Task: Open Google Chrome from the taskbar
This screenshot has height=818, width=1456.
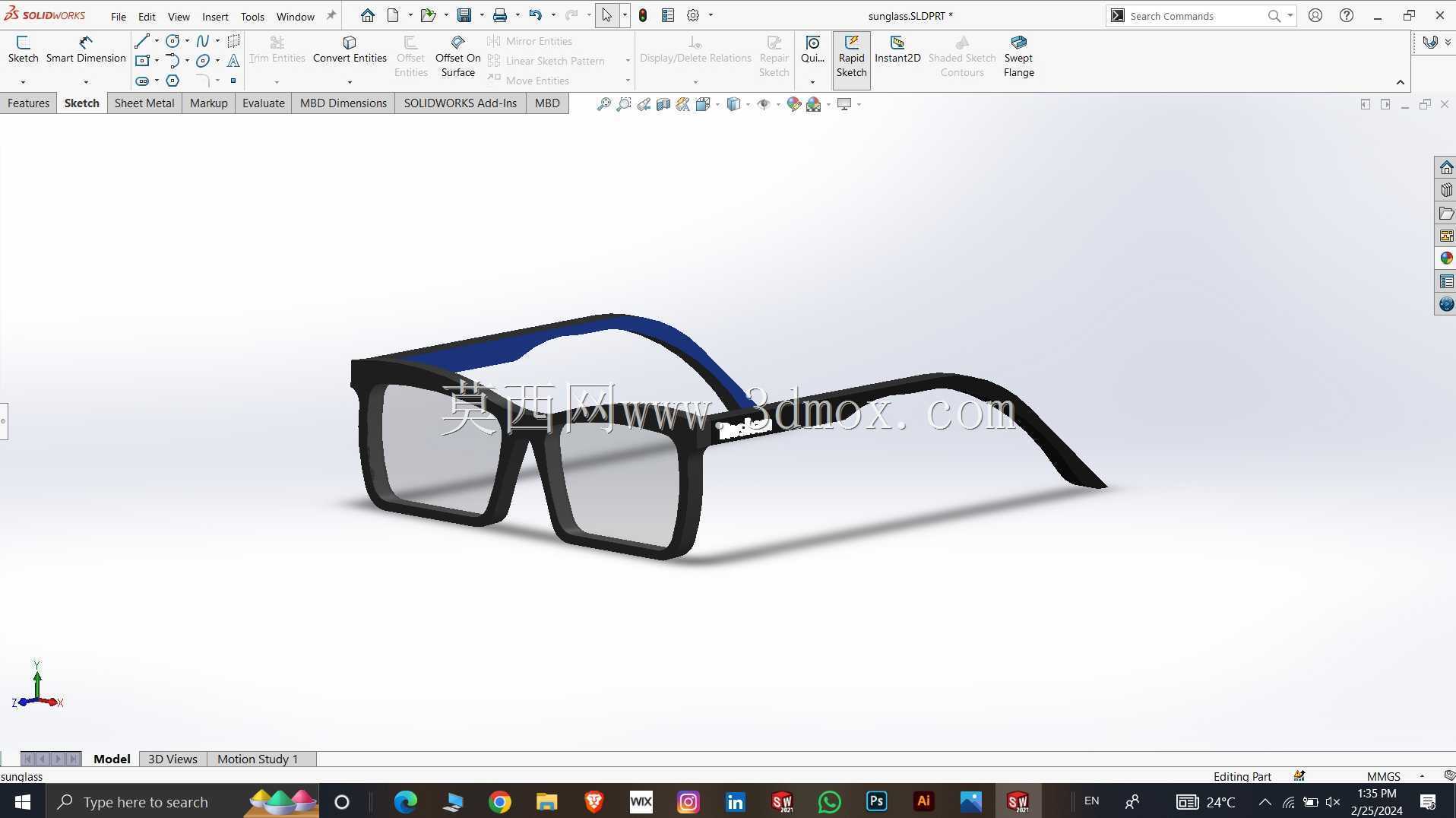Action: point(499,802)
